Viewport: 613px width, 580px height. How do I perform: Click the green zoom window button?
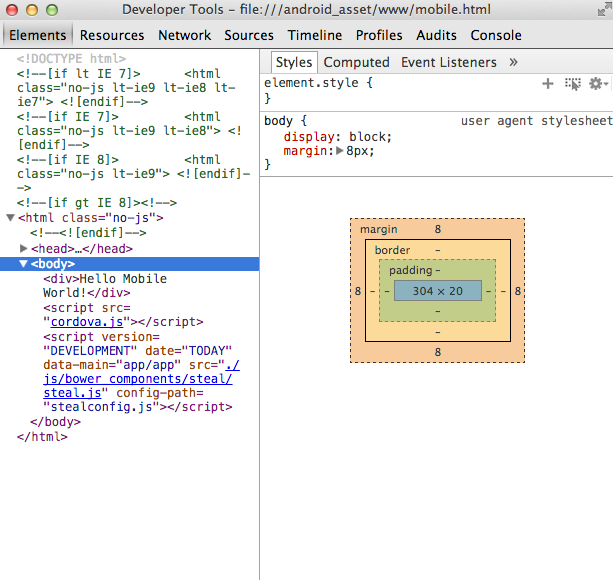pyautogui.click(x=52, y=10)
